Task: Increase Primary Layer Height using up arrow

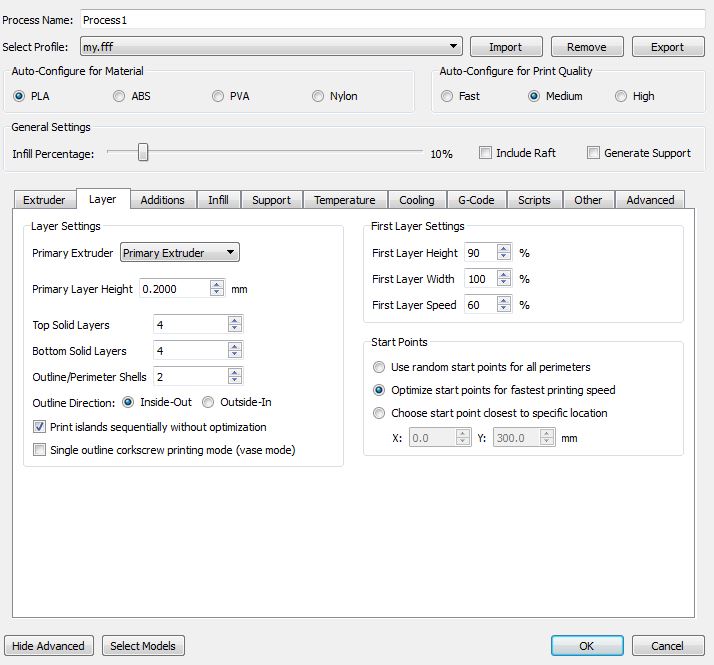Action: pyautogui.click(x=217, y=284)
